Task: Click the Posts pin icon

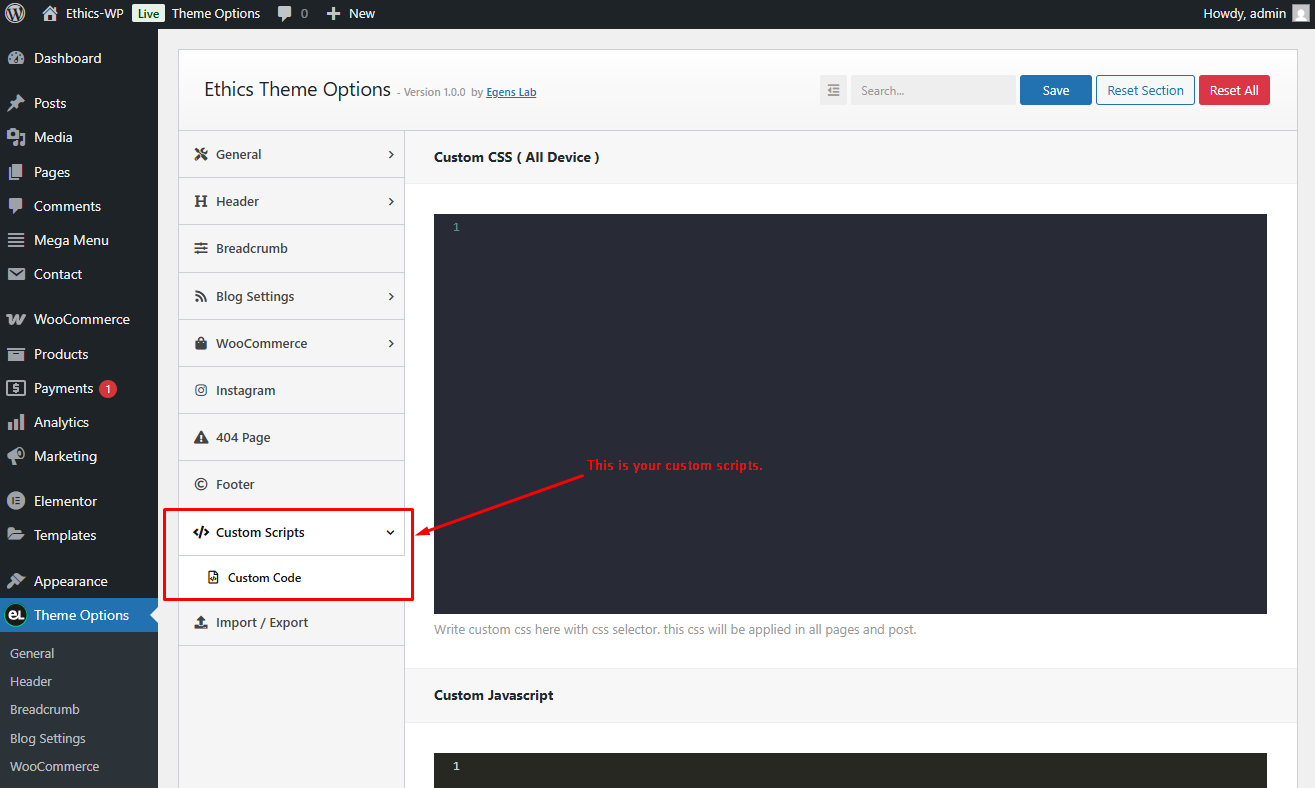Action: click(x=16, y=103)
